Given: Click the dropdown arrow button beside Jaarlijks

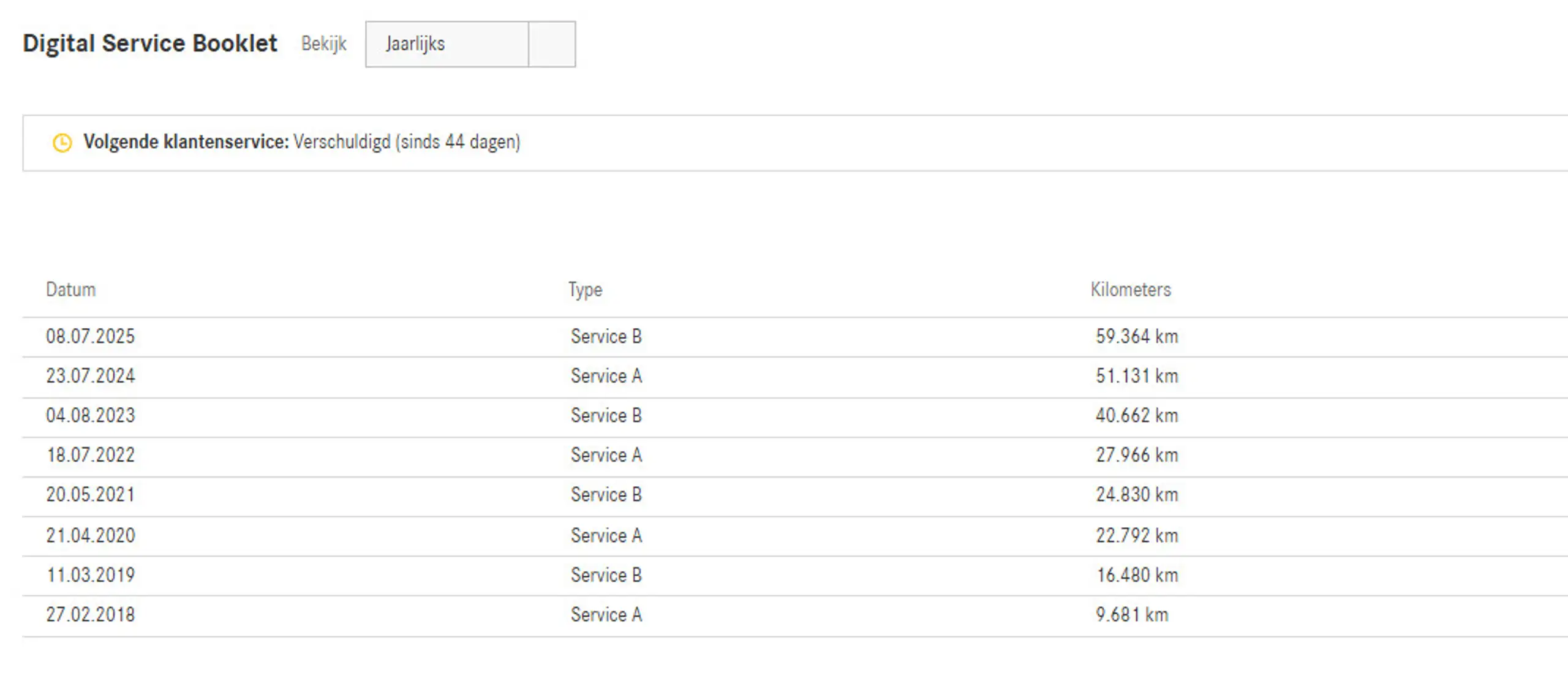Looking at the screenshot, I should click(x=552, y=44).
